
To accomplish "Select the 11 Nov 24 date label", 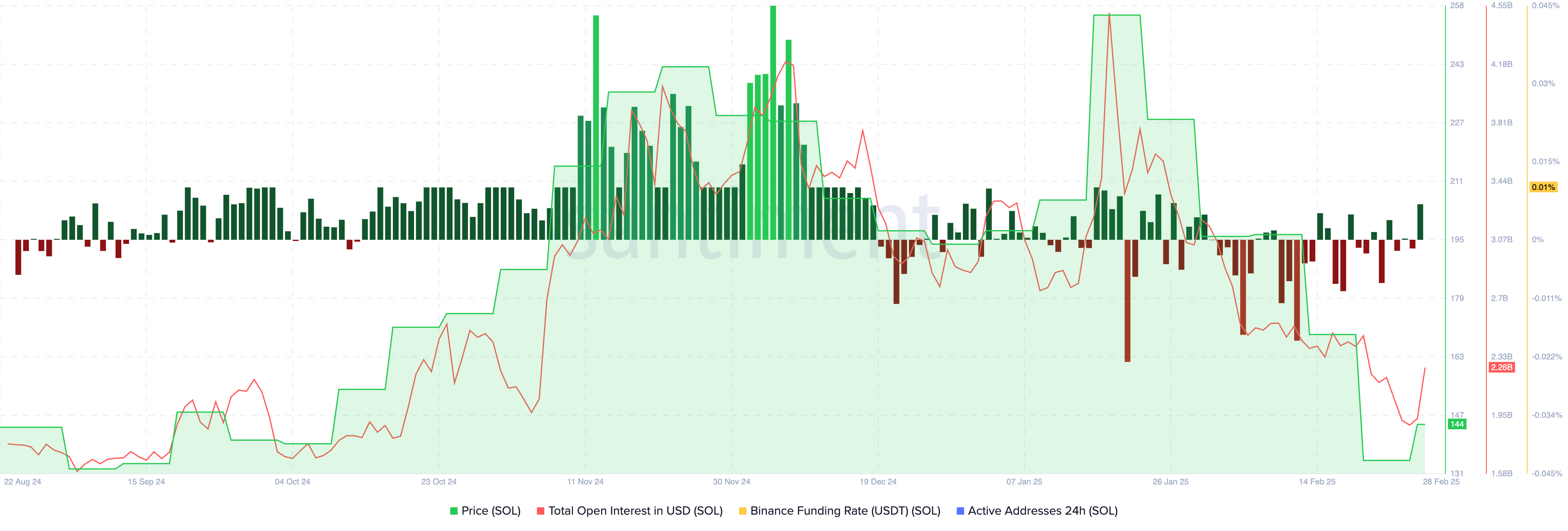I will coord(585,482).
